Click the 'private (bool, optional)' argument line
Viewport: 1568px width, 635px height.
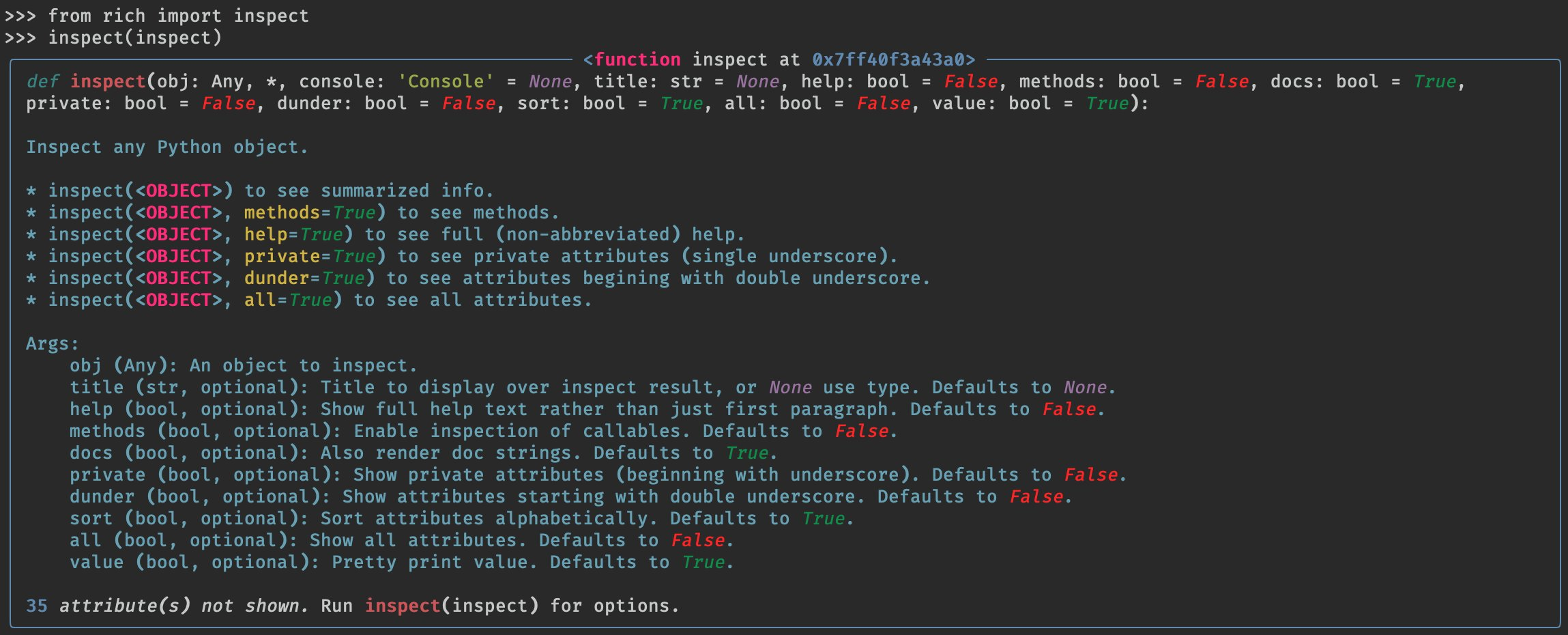(598, 475)
